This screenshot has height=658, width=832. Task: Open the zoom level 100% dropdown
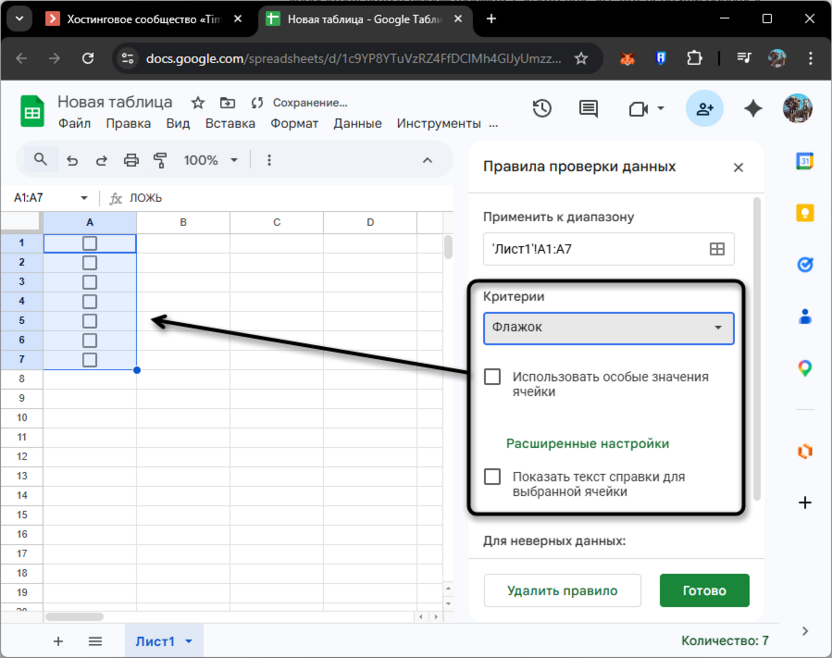210,159
